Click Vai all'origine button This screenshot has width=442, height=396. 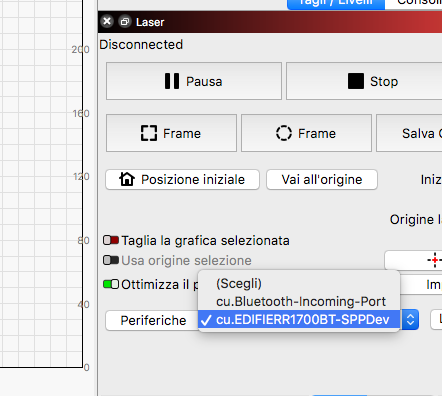[x=322, y=180]
